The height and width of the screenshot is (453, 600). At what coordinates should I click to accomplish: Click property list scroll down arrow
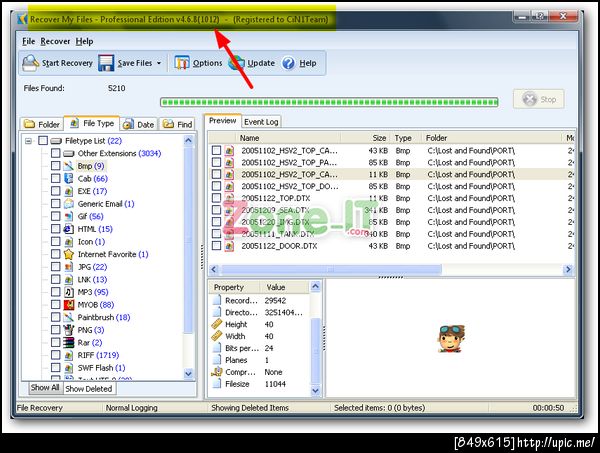click(315, 390)
